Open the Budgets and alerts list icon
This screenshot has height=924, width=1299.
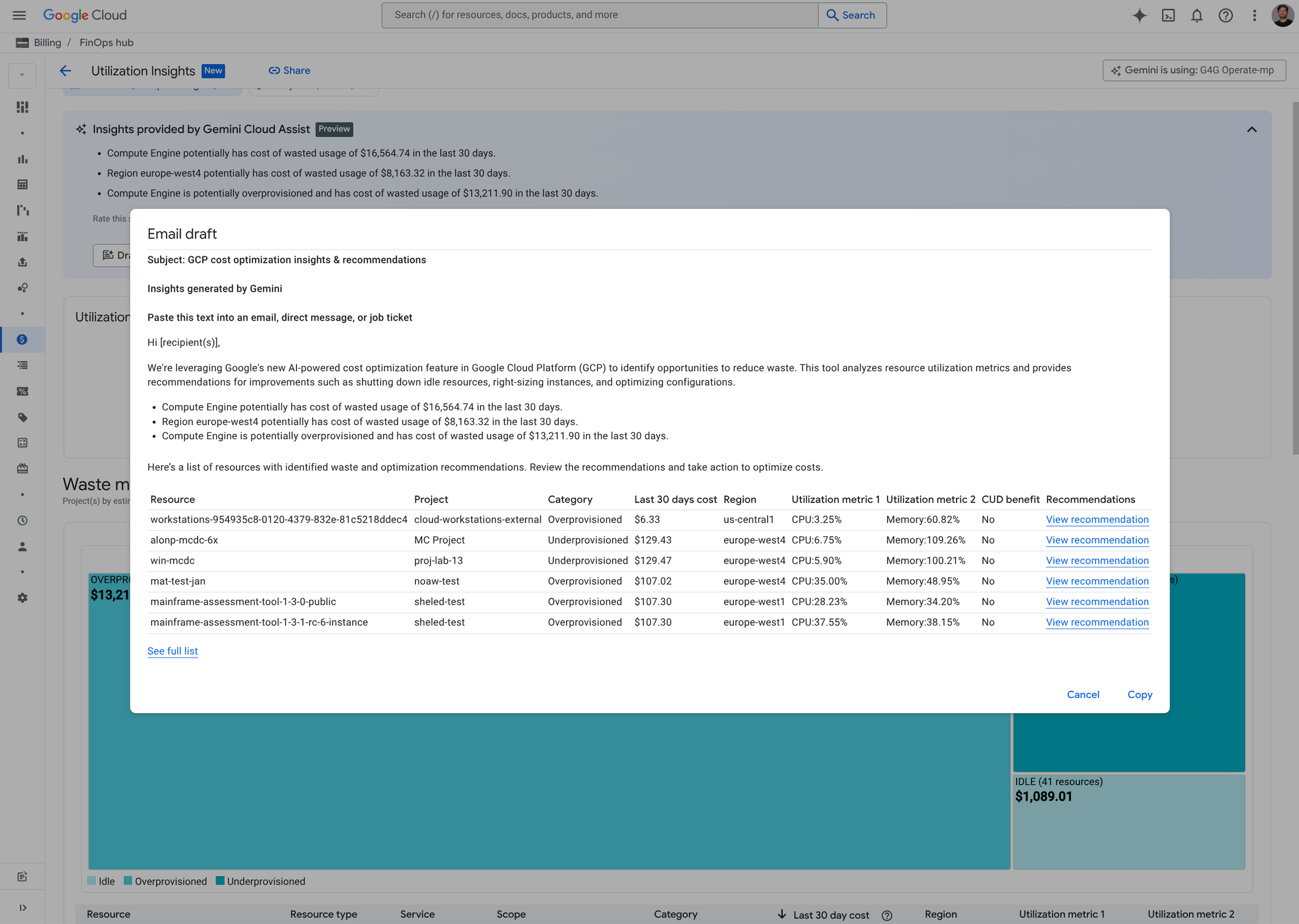(22, 365)
